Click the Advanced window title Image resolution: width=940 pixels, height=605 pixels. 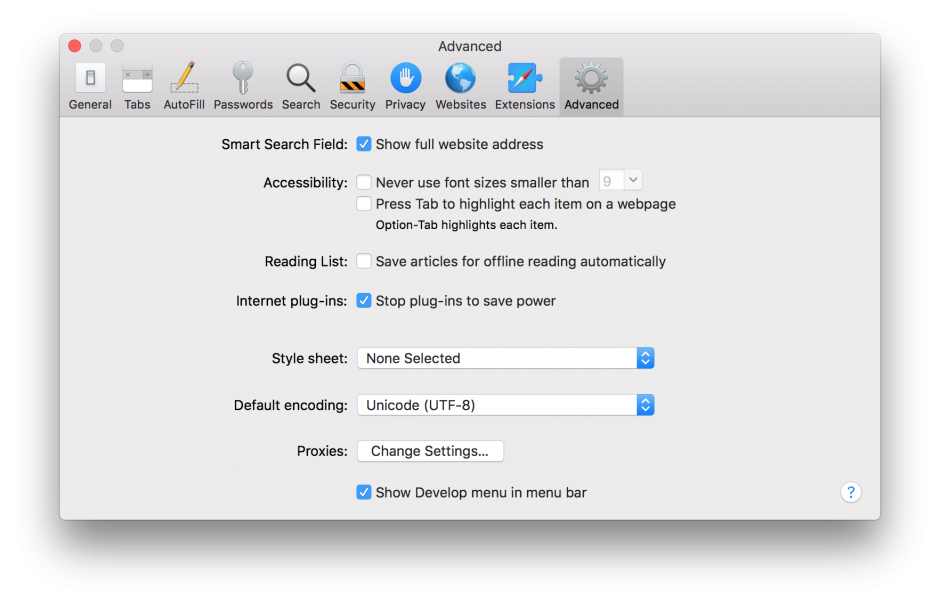469,46
